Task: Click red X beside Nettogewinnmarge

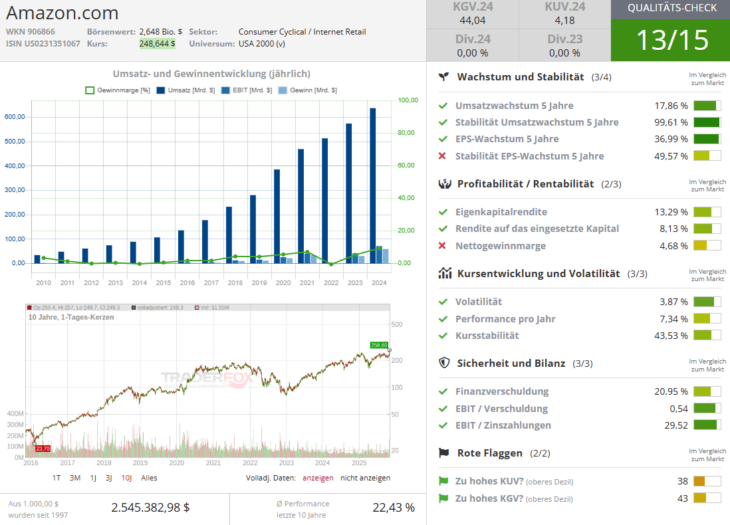Action: tap(443, 246)
